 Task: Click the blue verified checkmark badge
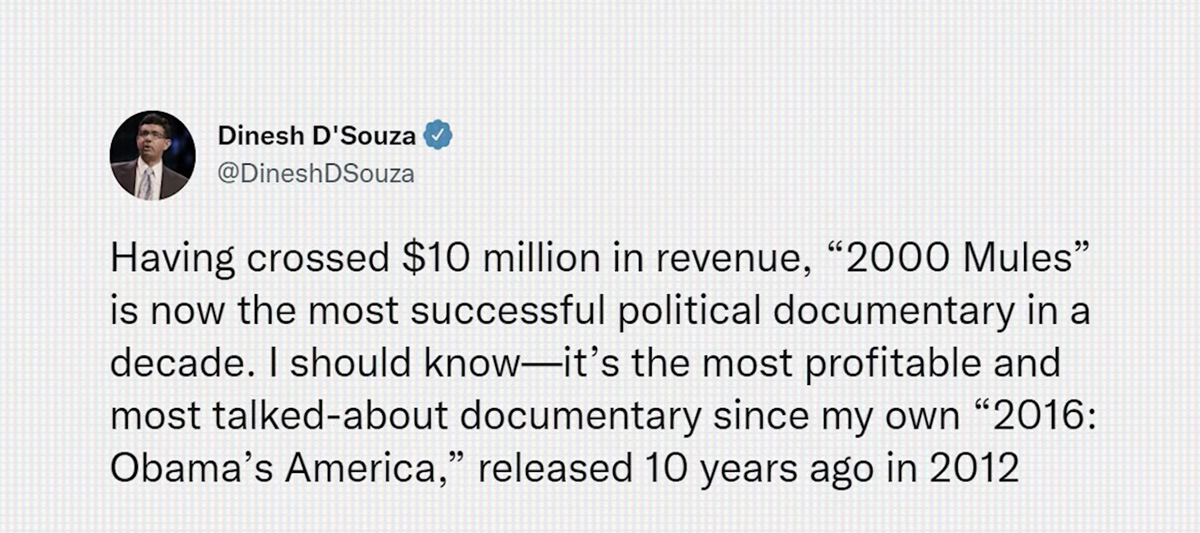(438, 136)
